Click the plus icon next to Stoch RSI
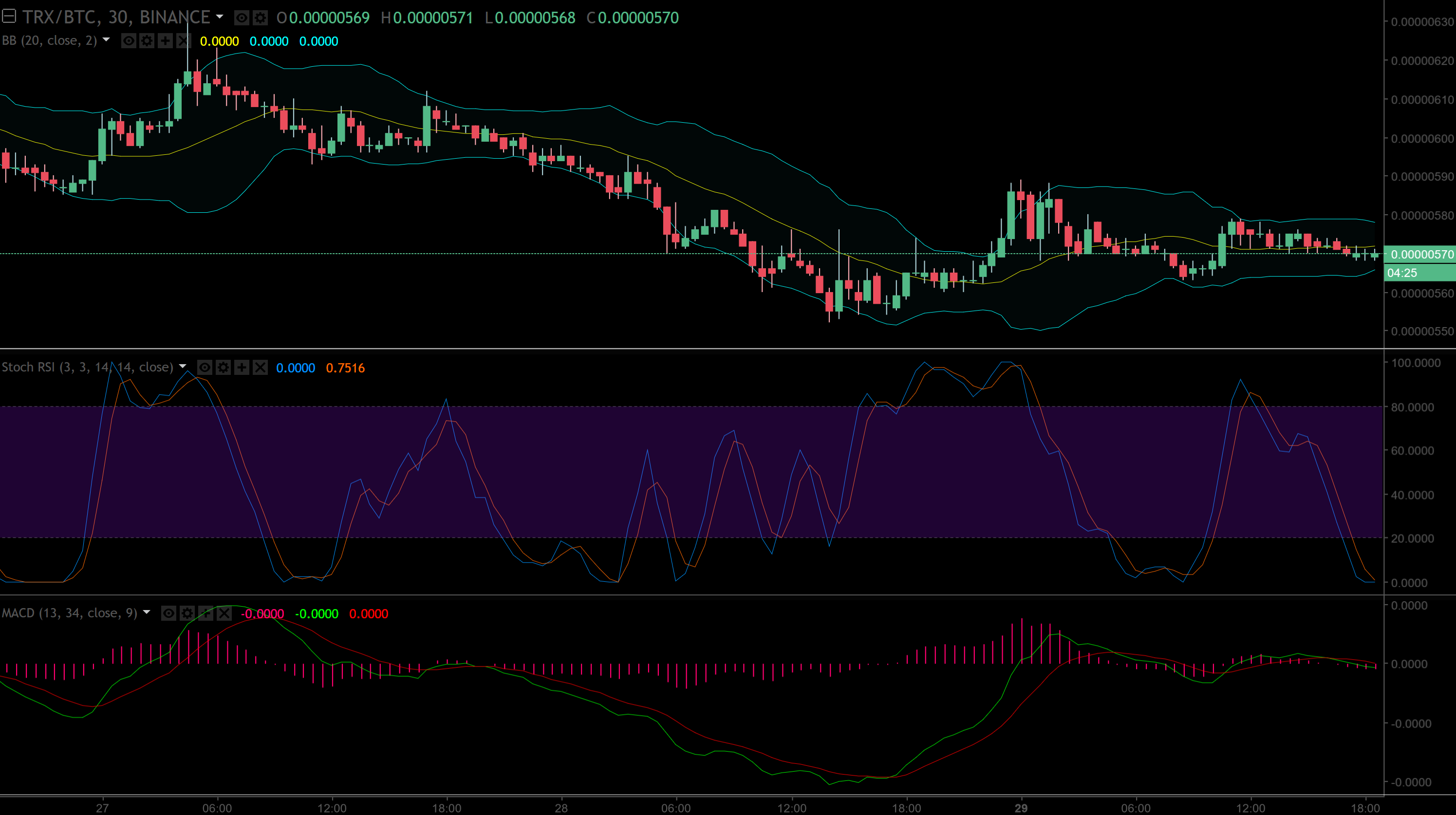This screenshot has height=815, width=1456. (242, 368)
